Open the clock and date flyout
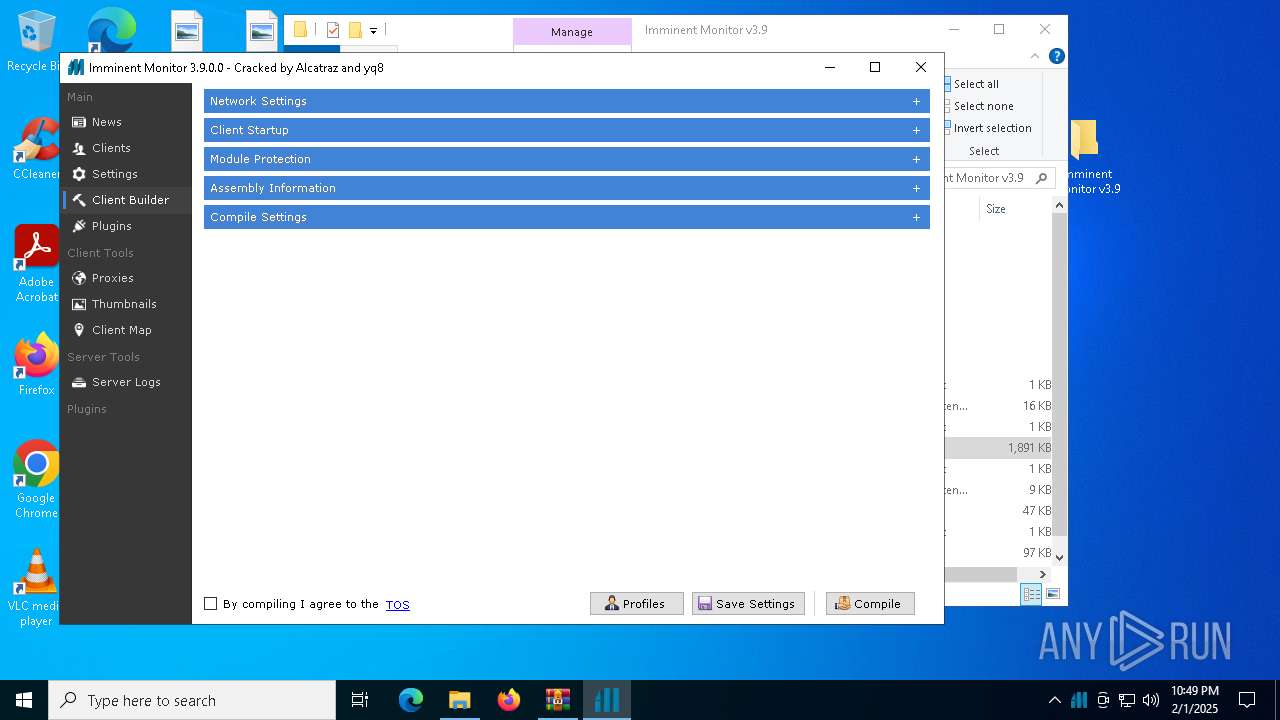 click(x=1195, y=700)
